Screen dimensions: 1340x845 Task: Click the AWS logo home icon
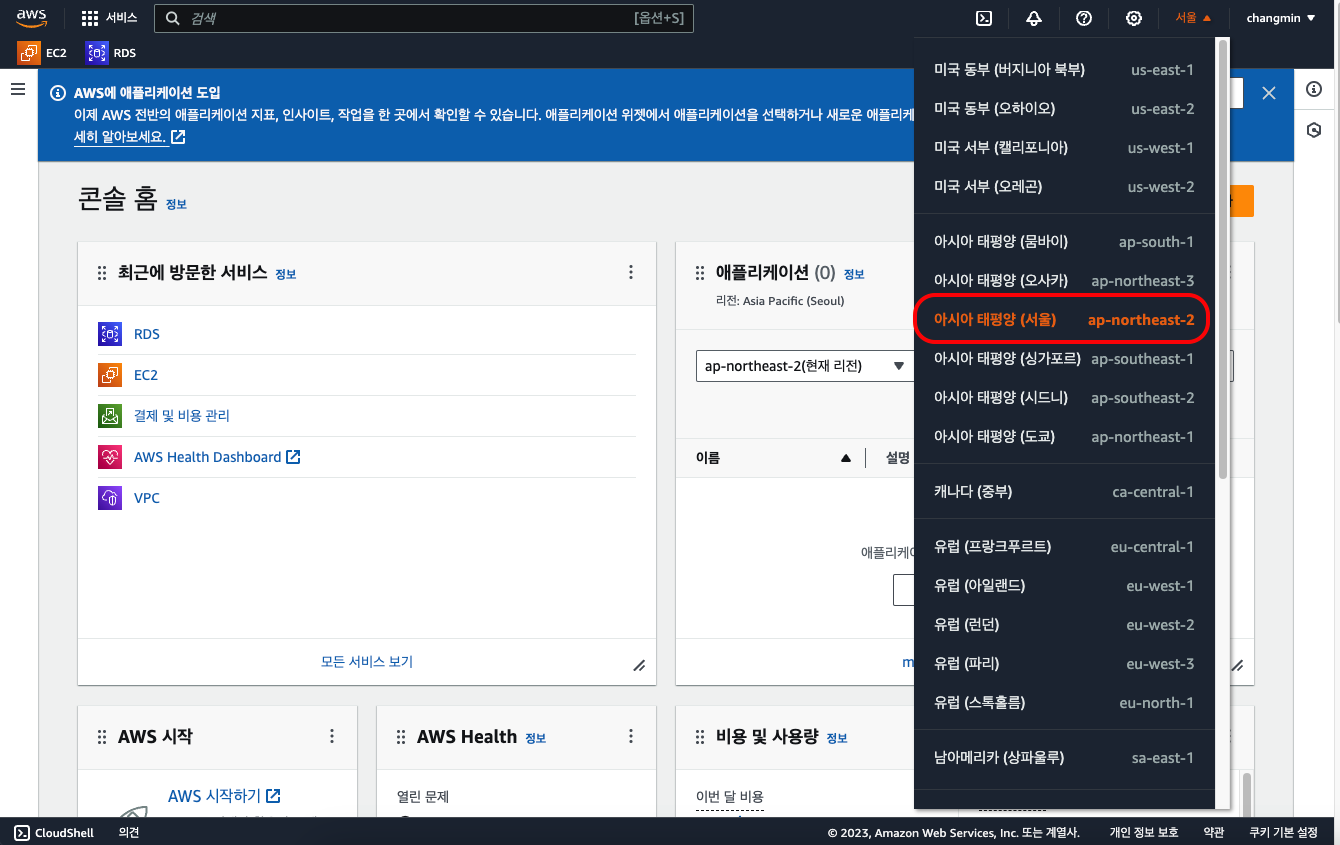32,17
